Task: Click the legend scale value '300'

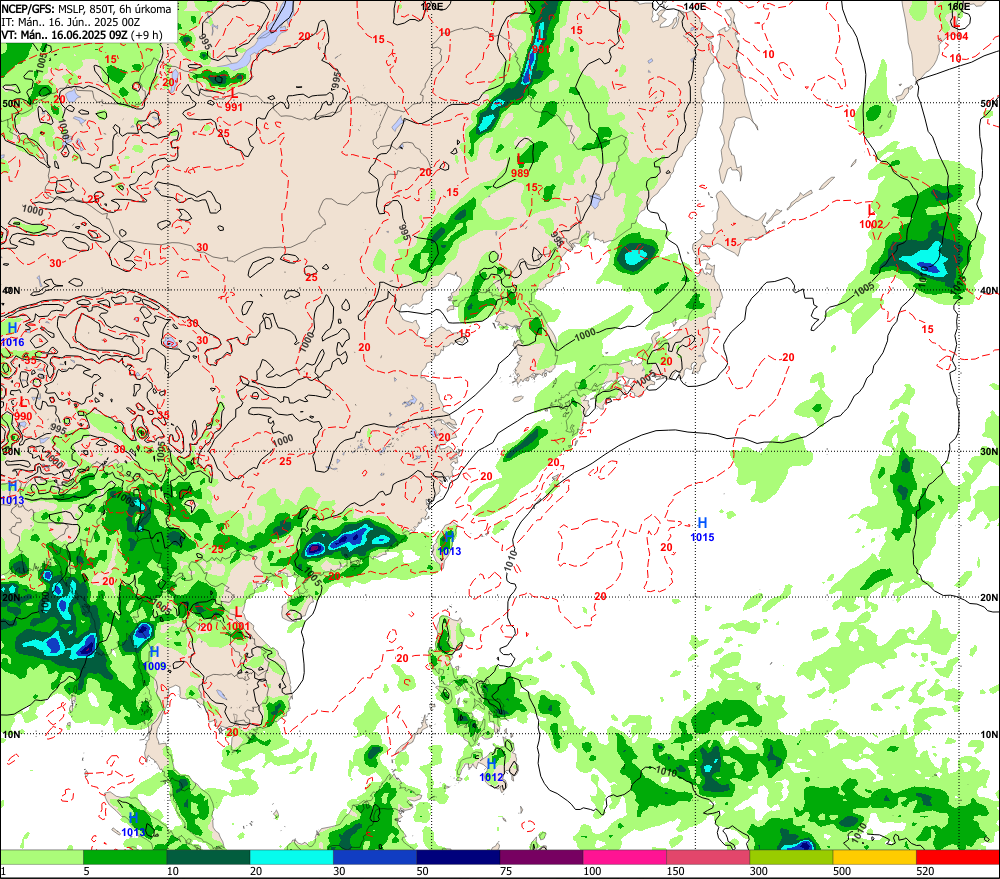Action: tap(758, 871)
